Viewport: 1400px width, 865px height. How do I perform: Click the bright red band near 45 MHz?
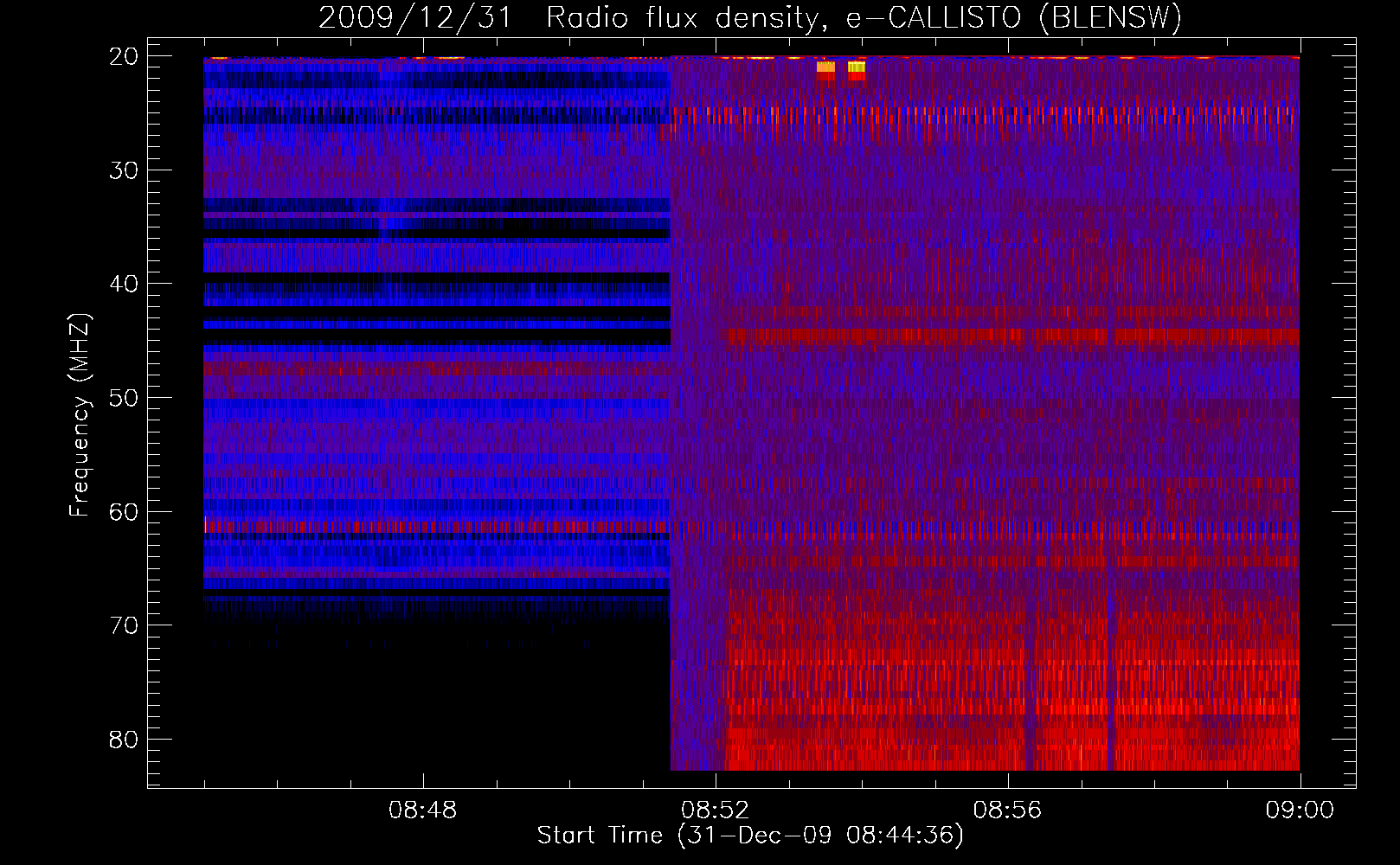[1012, 336]
